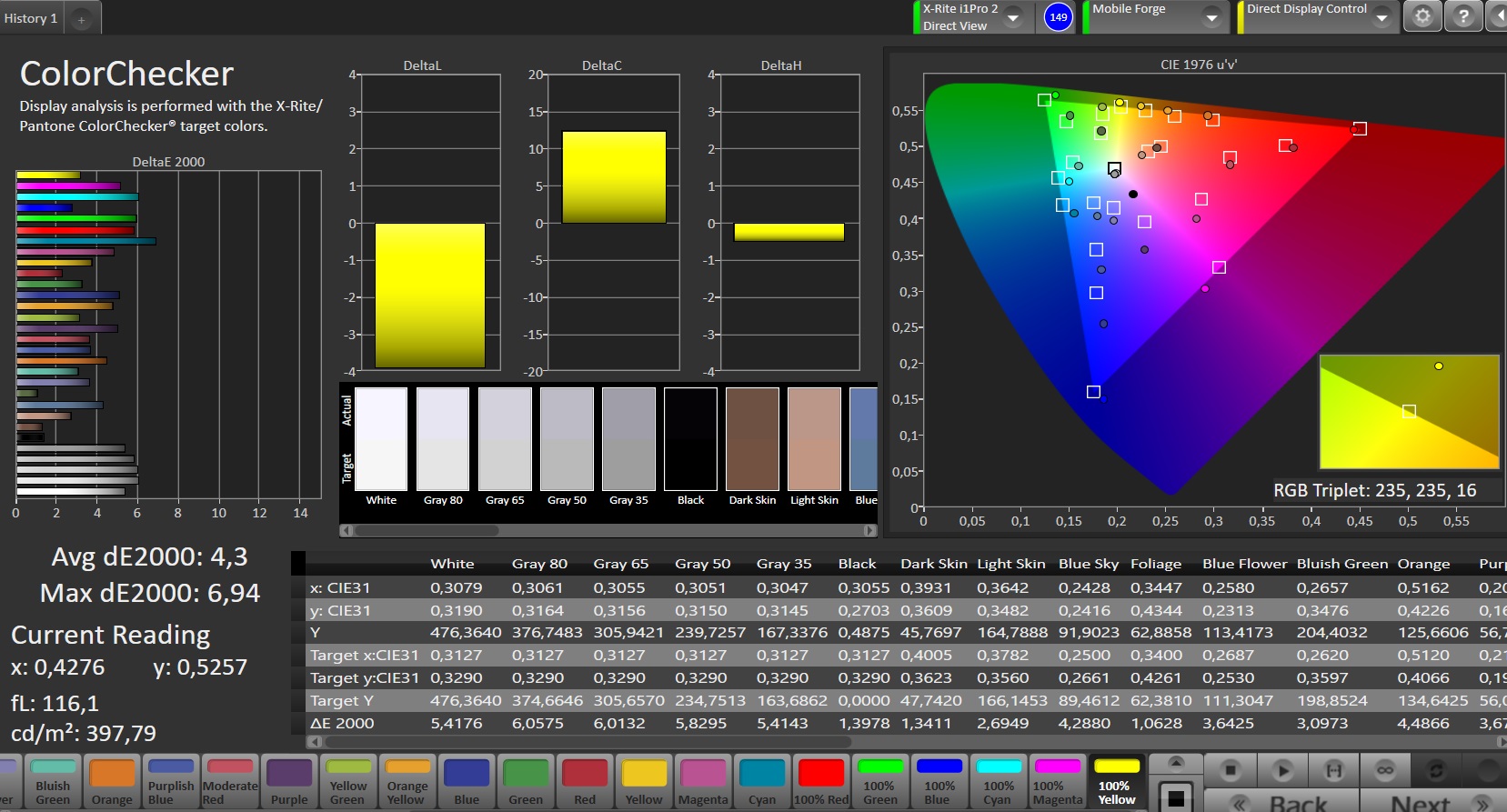This screenshot has height=812, width=1507.
Task: Click the White actual/target swatch
Action: point(381,439)
